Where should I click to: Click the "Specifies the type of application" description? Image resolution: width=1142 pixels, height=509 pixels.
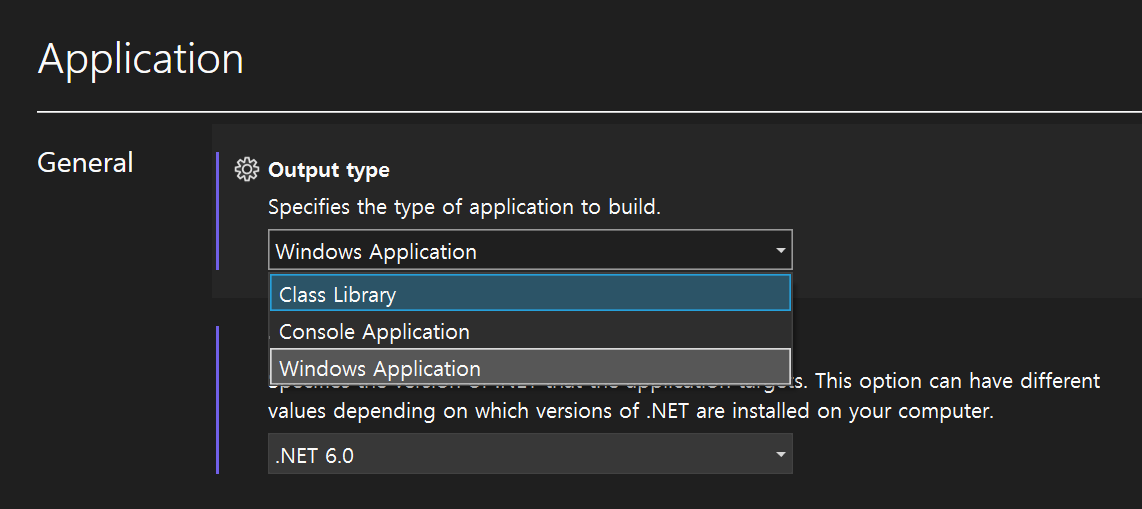(464, 208)
